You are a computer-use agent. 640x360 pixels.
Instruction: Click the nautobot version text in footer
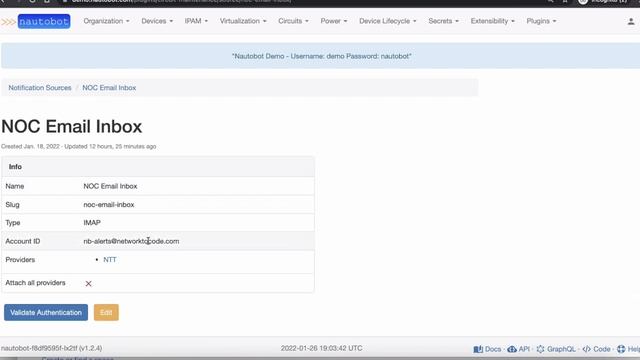click(x=51, y=348)
